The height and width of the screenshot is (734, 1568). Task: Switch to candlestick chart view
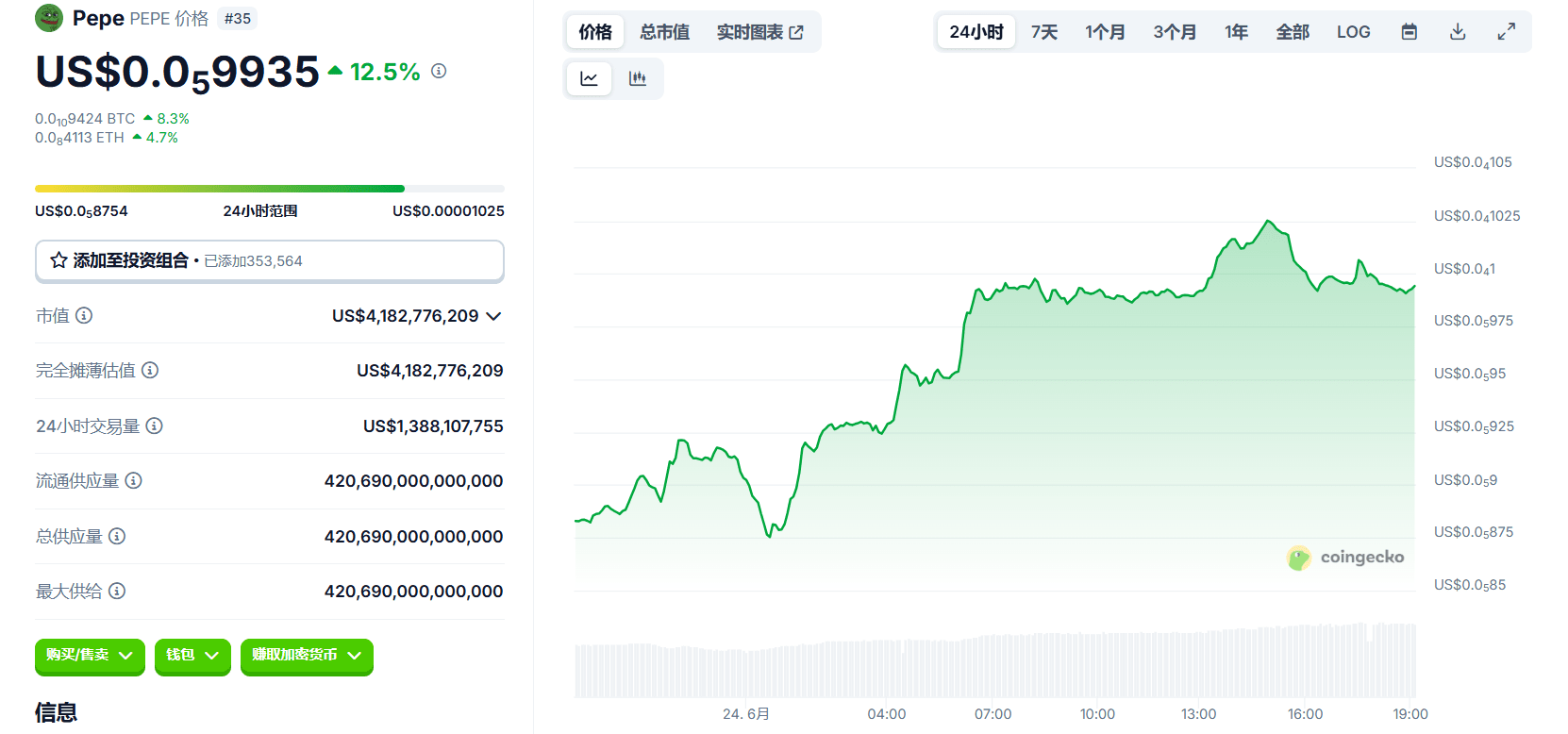coord(638,78)
